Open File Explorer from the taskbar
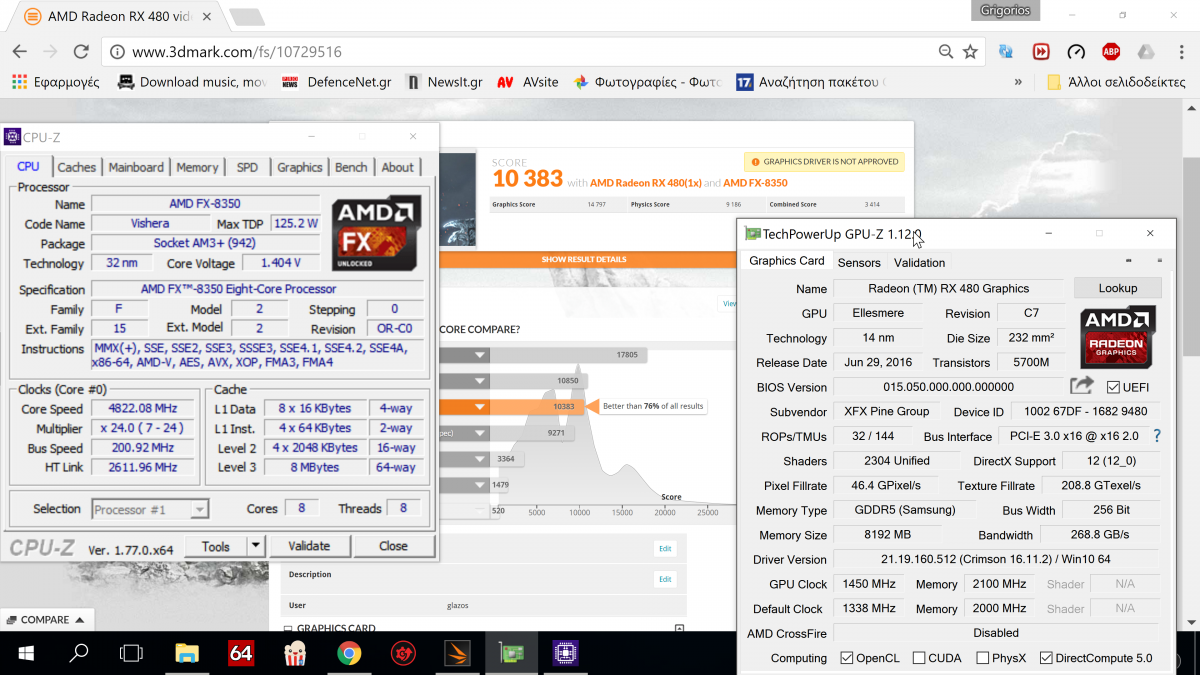 187,654
